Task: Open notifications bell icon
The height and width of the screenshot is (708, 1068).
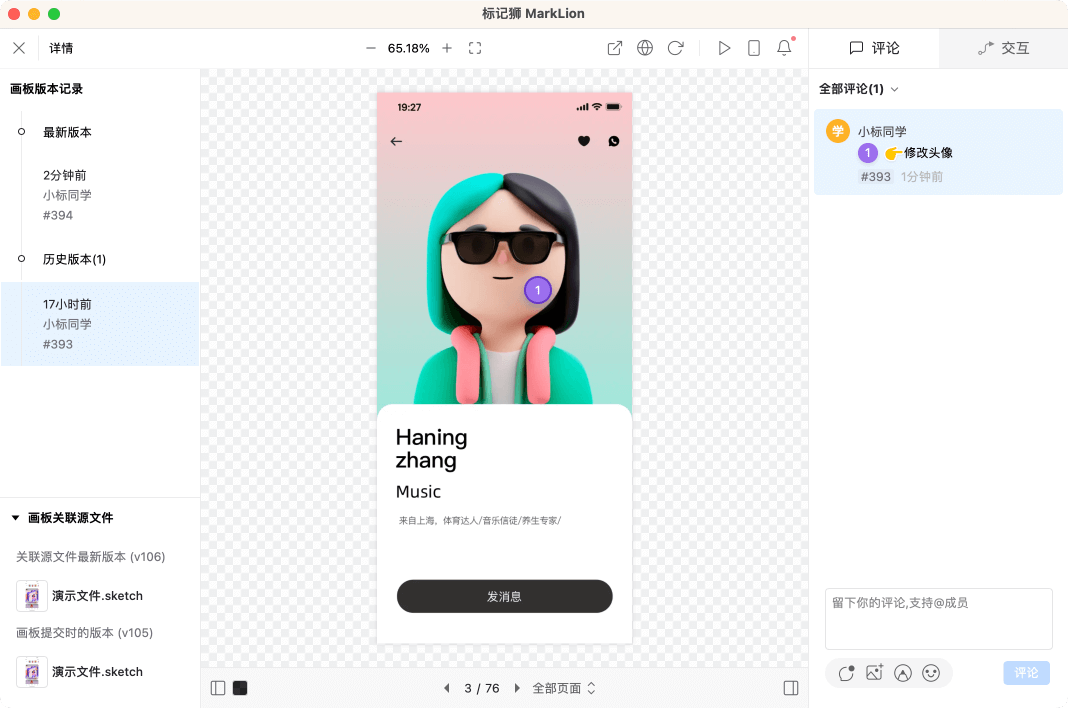Action: [x=784, y=48]
